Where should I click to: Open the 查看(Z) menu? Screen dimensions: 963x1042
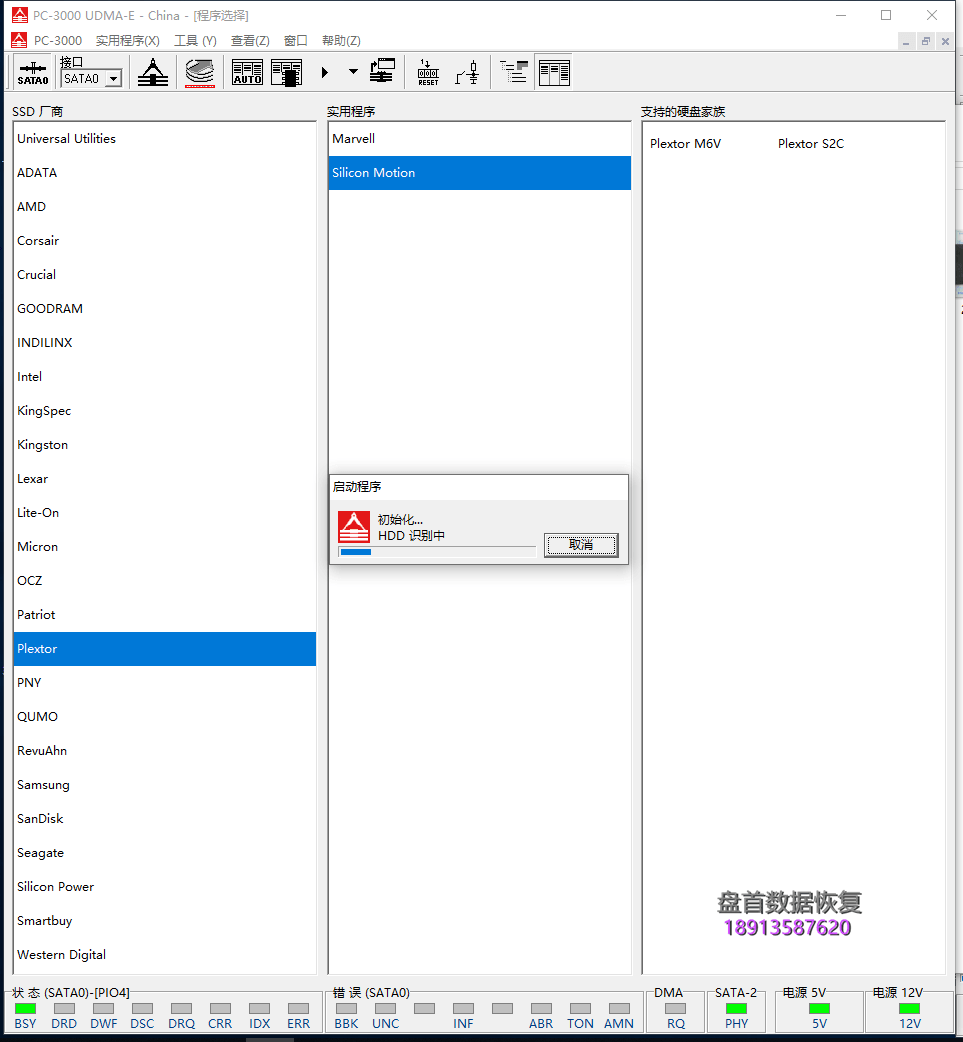250,41
